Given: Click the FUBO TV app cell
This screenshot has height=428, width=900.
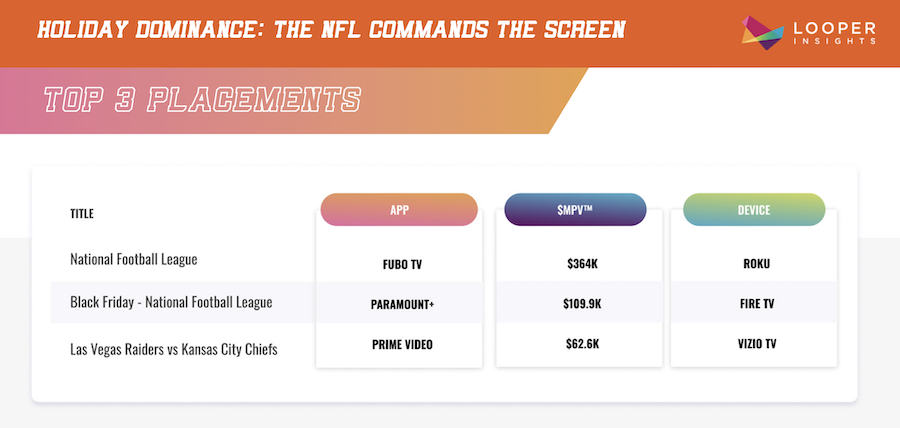Looking at the screenshot, I should click(398, 266).
